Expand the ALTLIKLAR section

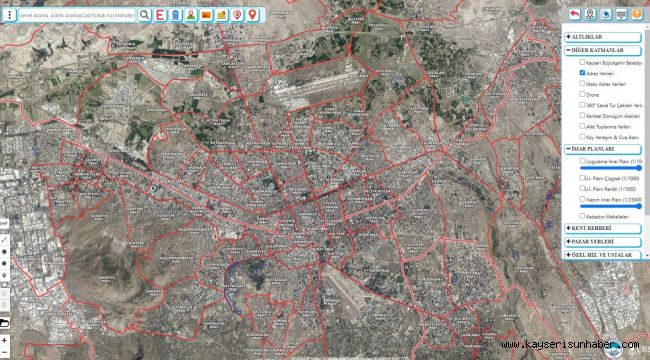pos(603,37)
